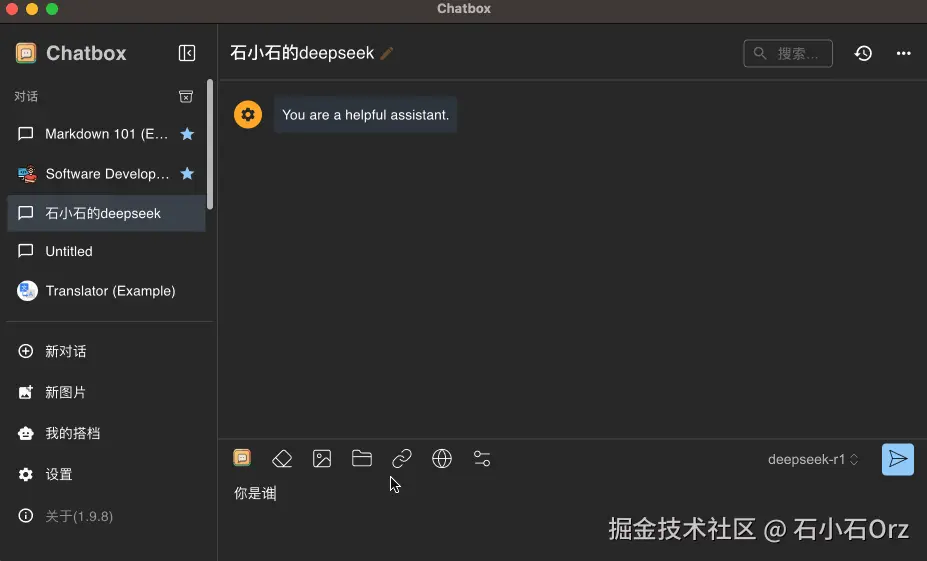927x561 pixels.
Task: Attach a file with the folder icon
Action: coord(362,458)
